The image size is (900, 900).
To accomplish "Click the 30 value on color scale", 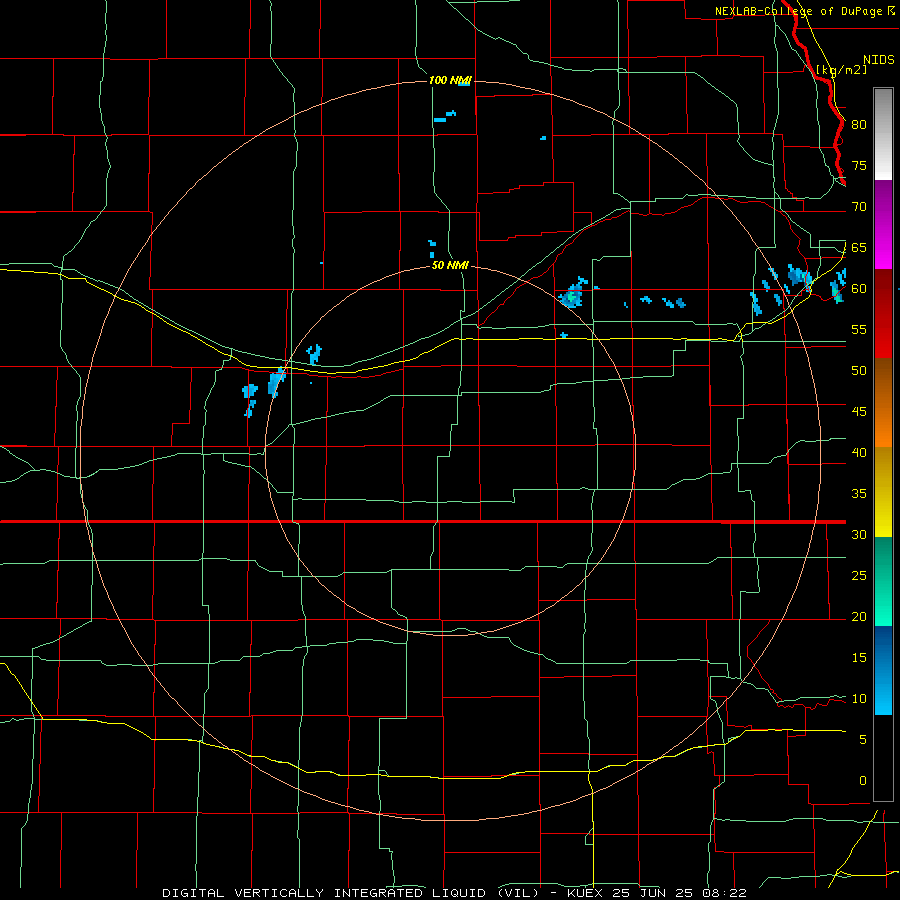I will (x=859, y=534).
